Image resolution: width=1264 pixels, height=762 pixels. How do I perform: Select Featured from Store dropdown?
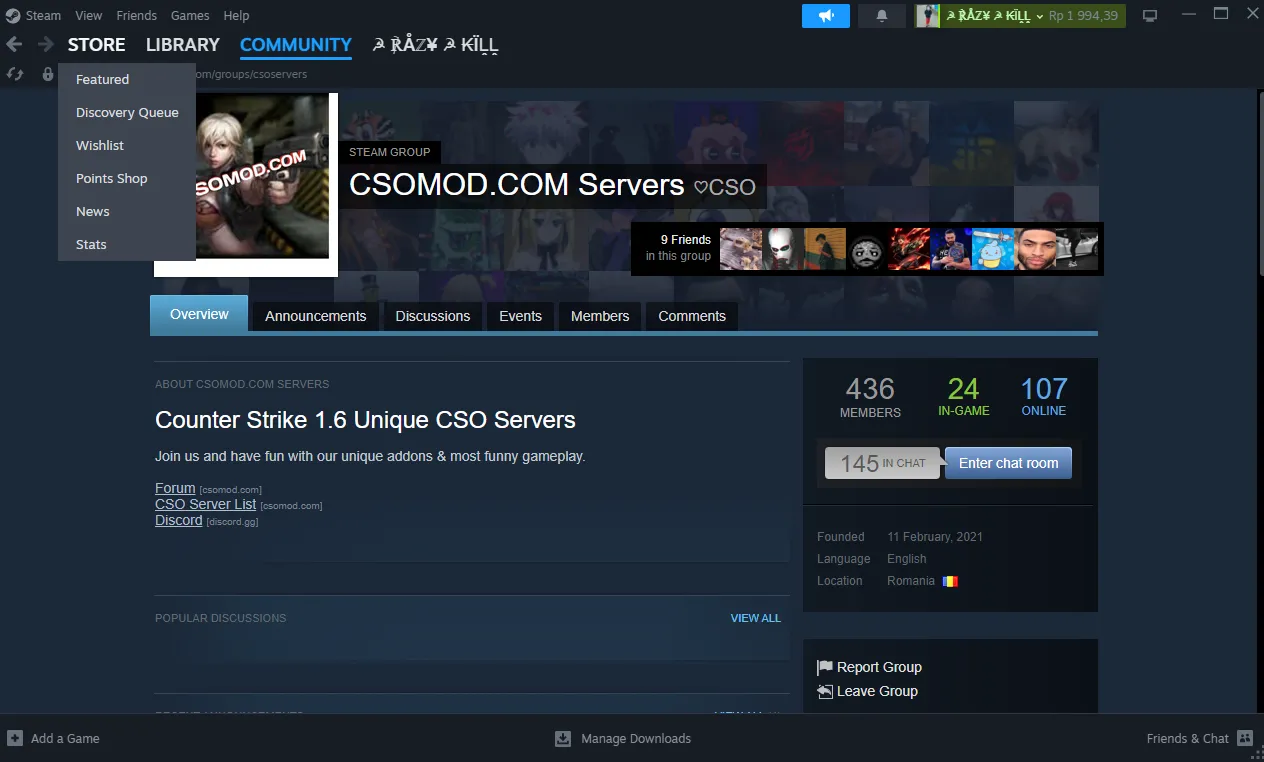click(x=127, y=79)
